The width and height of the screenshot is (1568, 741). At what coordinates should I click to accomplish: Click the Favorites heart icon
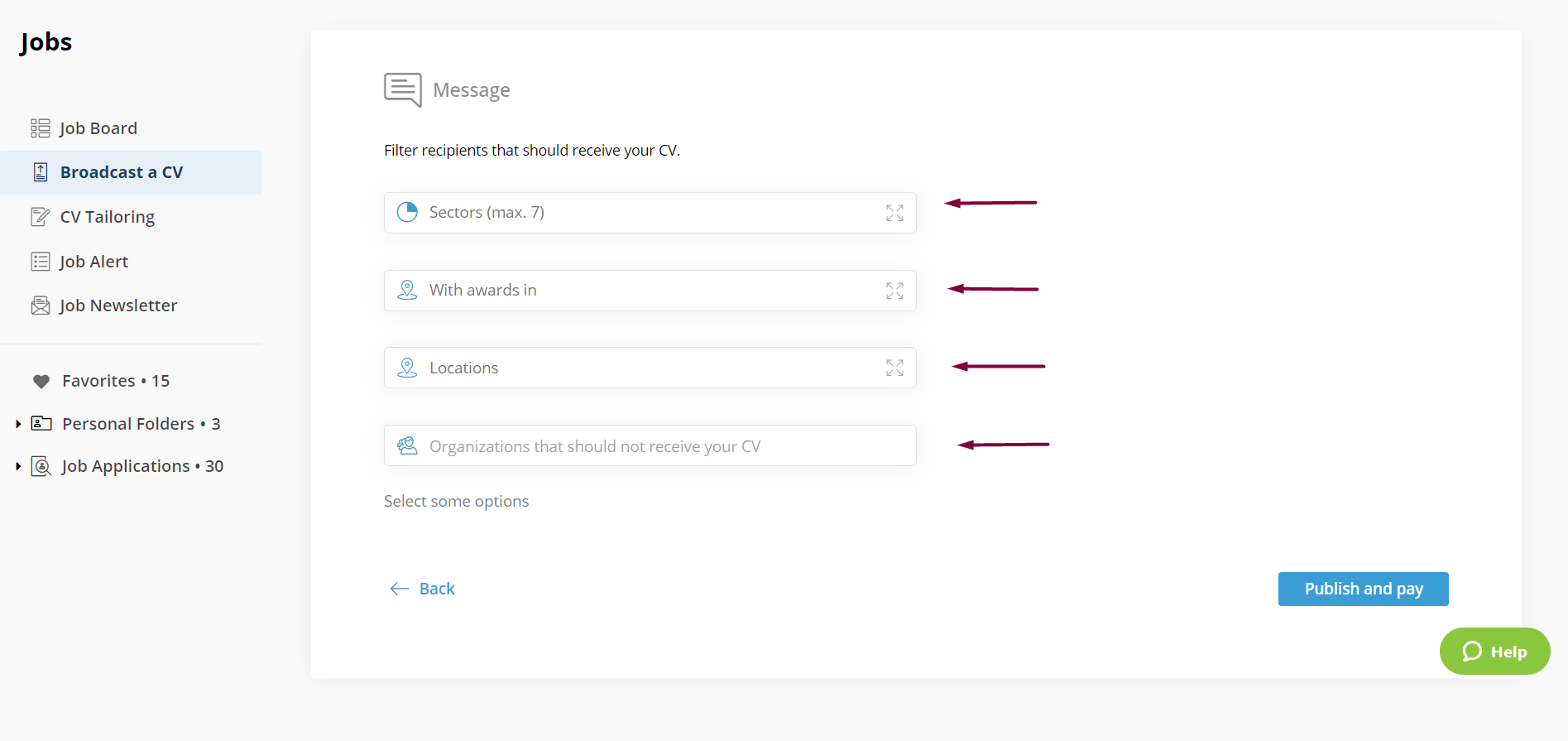pos(41,382)
